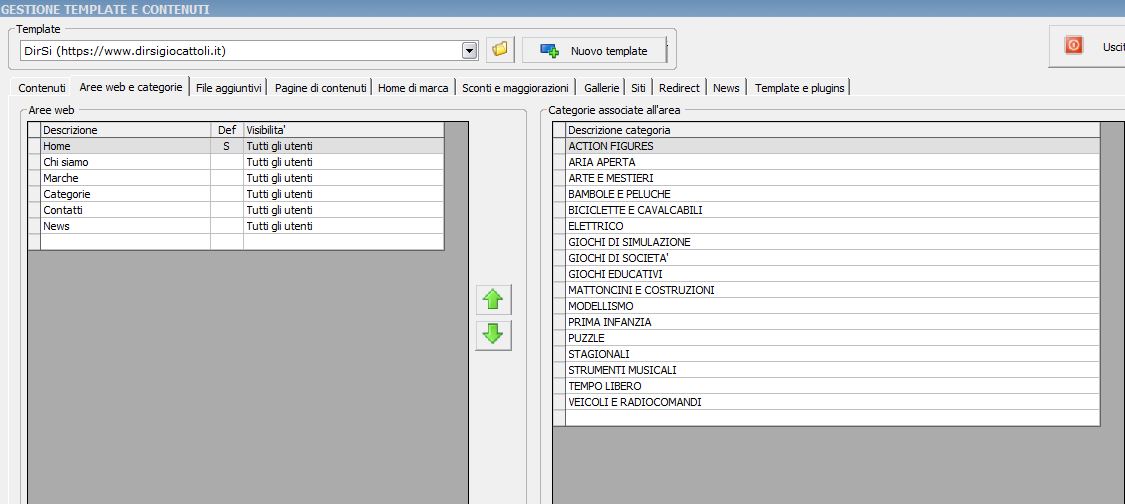Viewport: 1125px width, 504px height.
Task: Select the ARIA APERTA category
Action: [827, 162]
